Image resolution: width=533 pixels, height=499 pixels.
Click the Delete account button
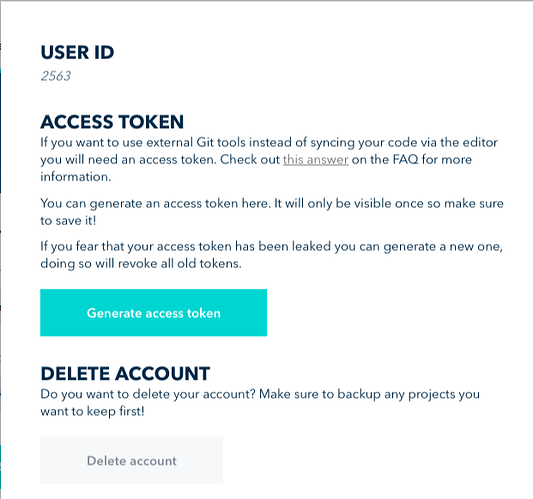coord(132,461)
